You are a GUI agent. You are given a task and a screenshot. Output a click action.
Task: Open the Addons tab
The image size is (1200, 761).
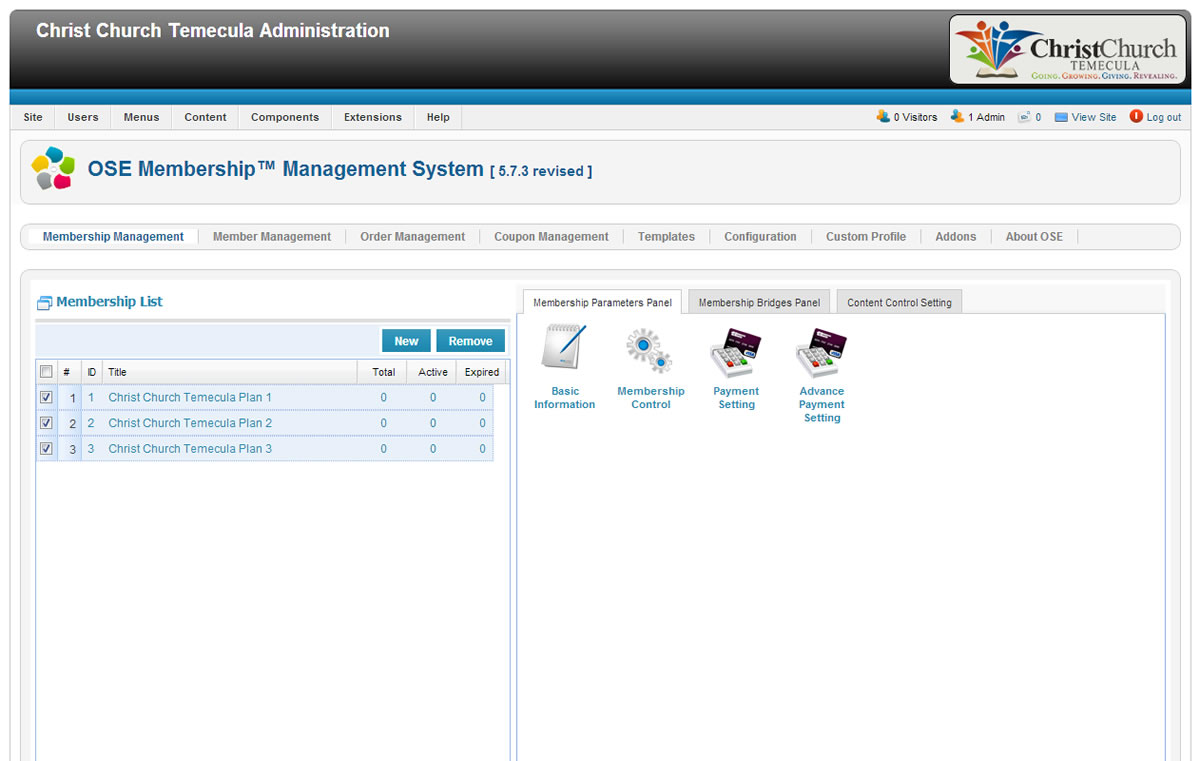[x=955, y=237]
